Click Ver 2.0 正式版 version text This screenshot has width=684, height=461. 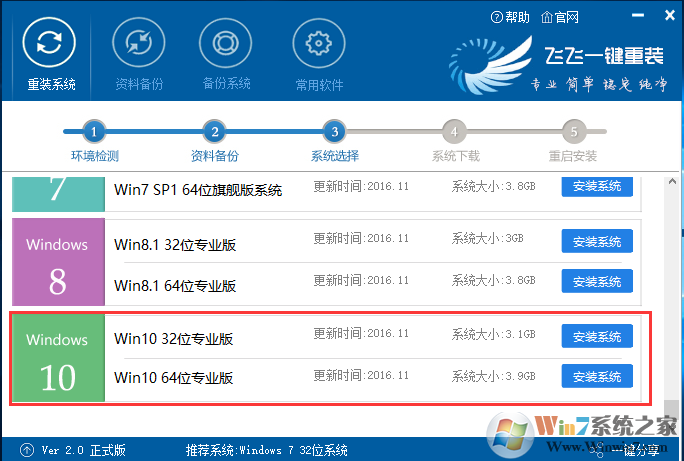click(x=83, y=450)
